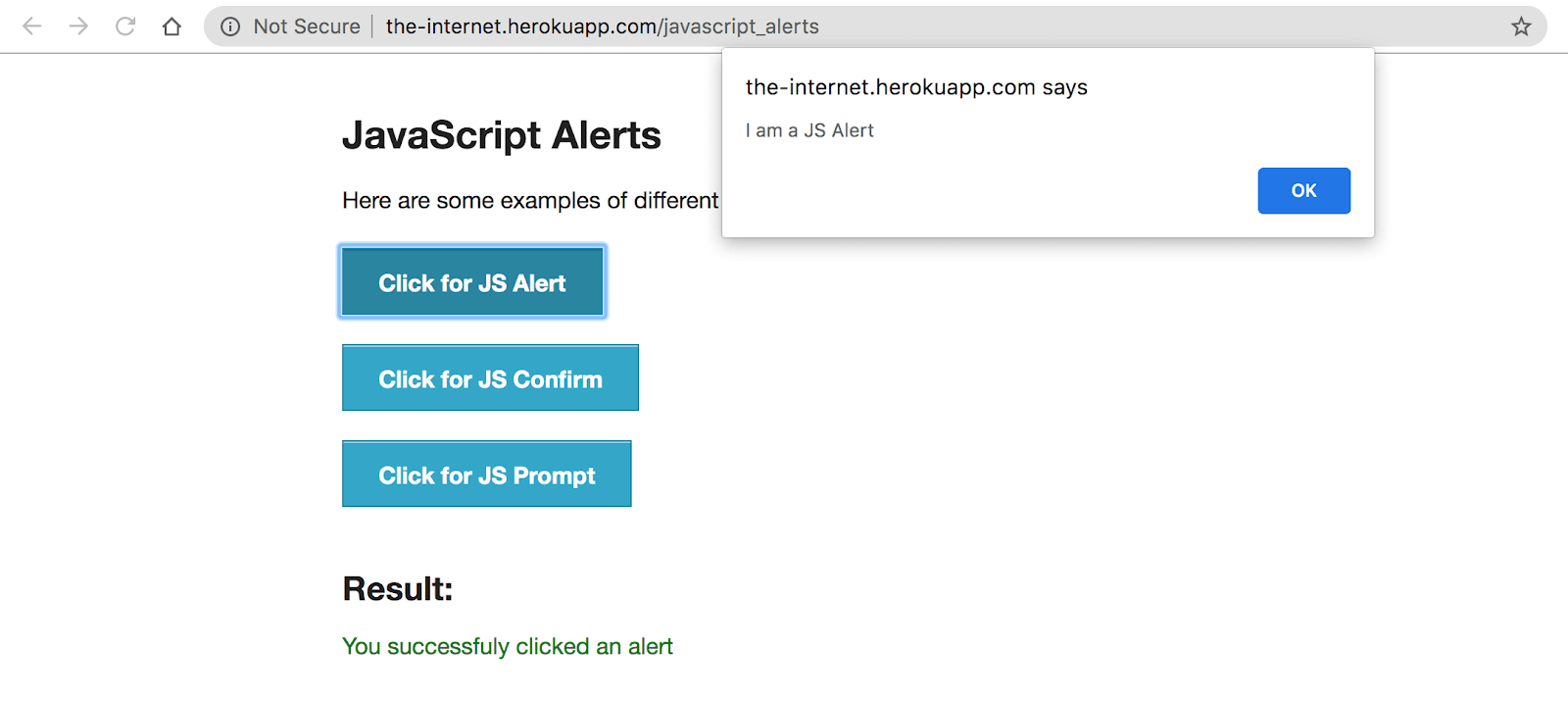The image size is (1568, 701).
Task: Open the browser home page
Action: point(171,26)
